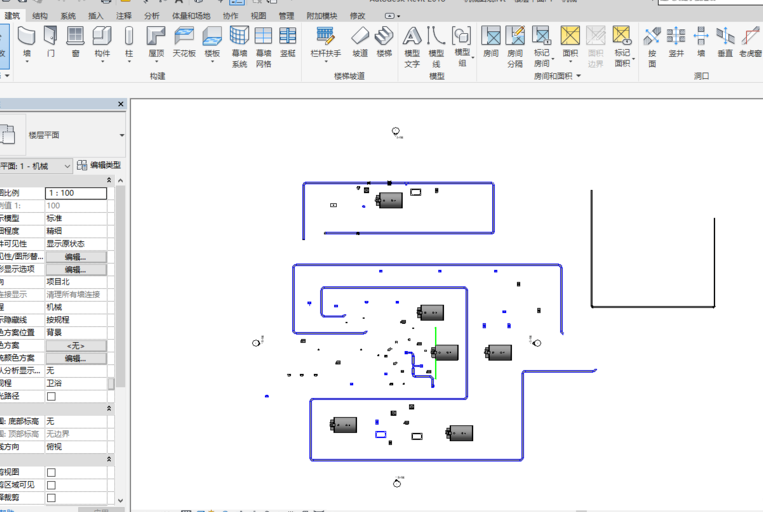763x512 pixels.
Task: Select the 墙 wall opening tool in 洞口 panel
Action: click(701, 42)
